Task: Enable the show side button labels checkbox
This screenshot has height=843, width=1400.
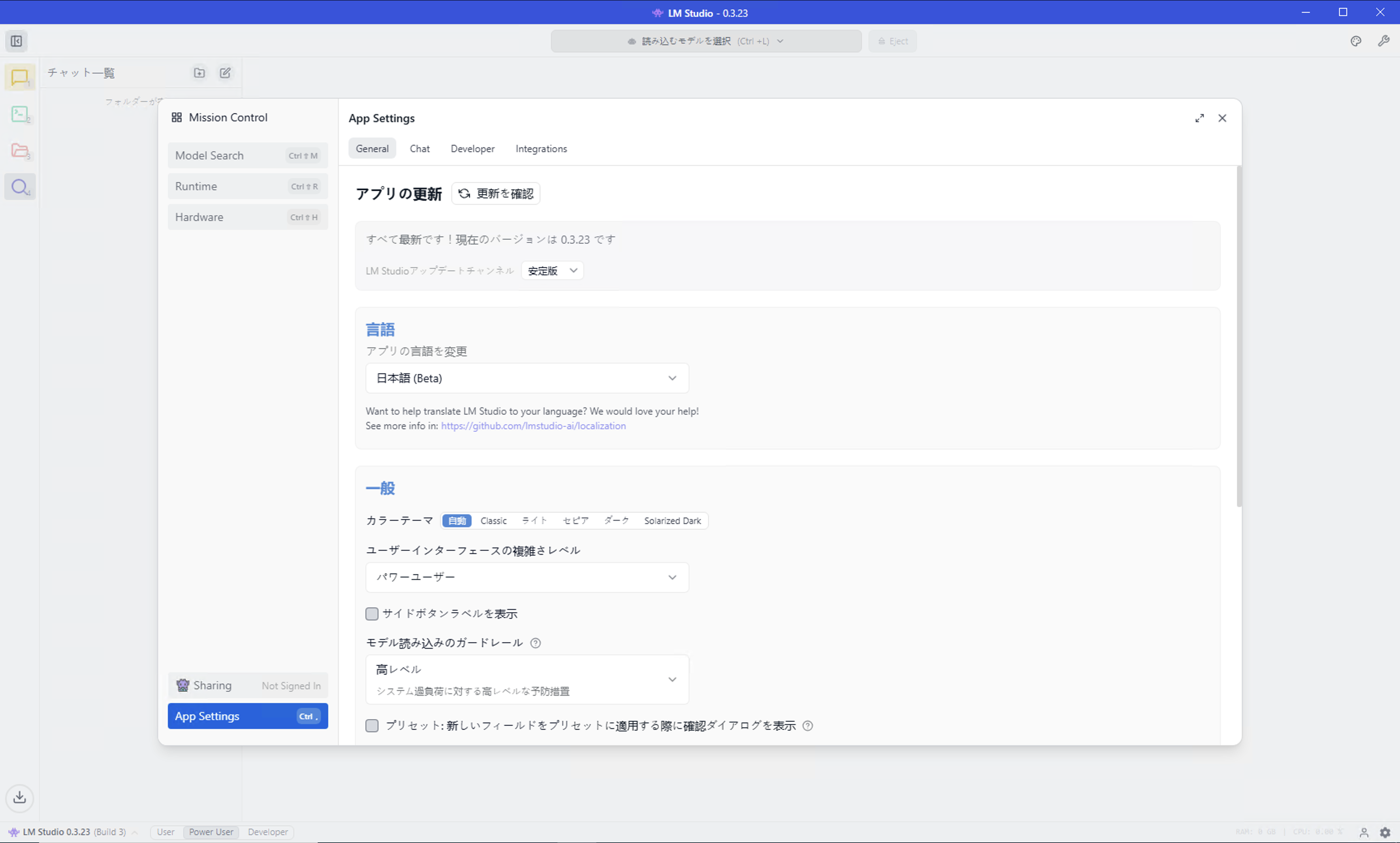Action: 372,614
